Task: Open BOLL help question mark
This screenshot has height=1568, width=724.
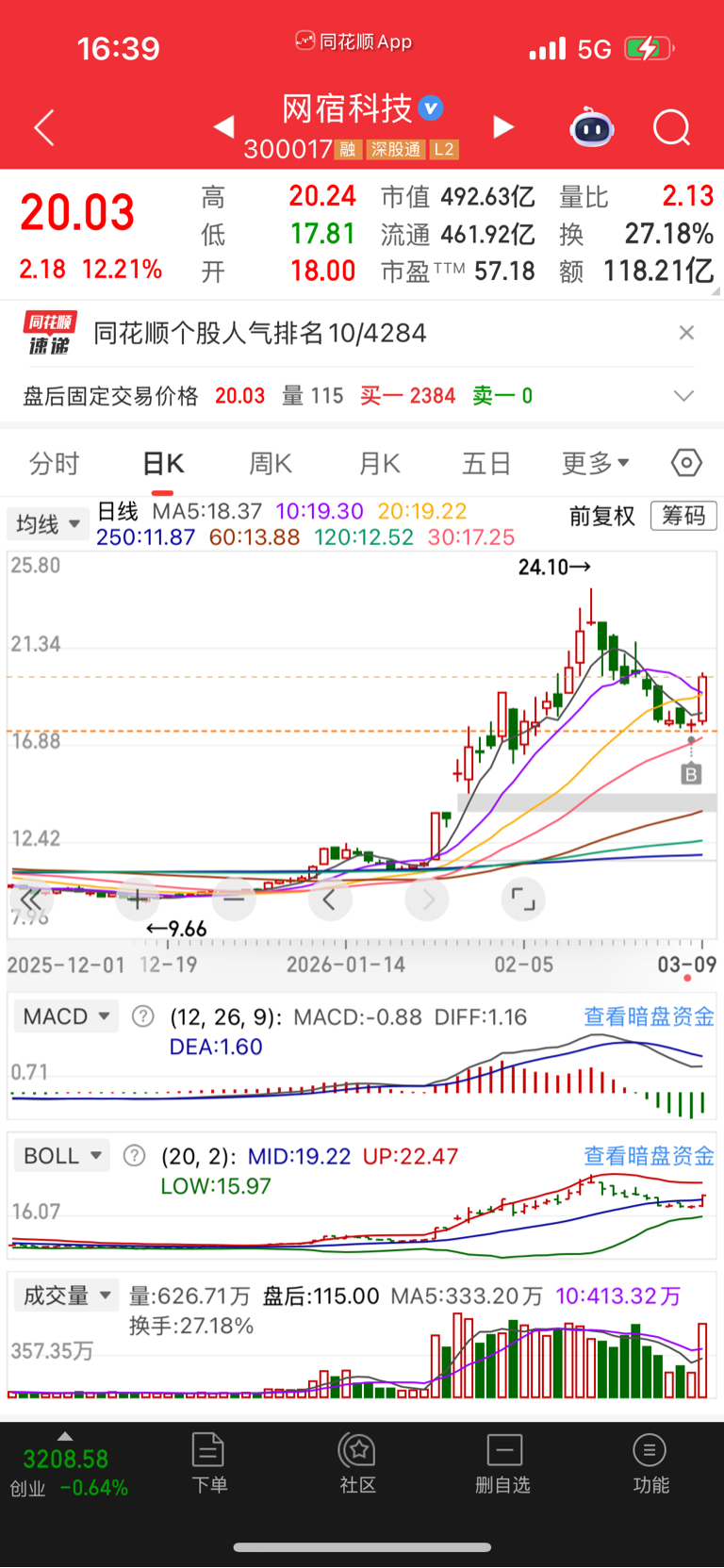Action: coord(135,1156)
